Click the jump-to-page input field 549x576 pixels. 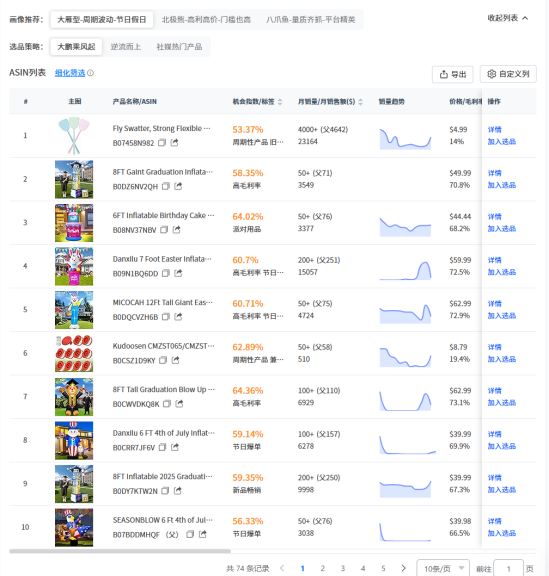(509, 569)
